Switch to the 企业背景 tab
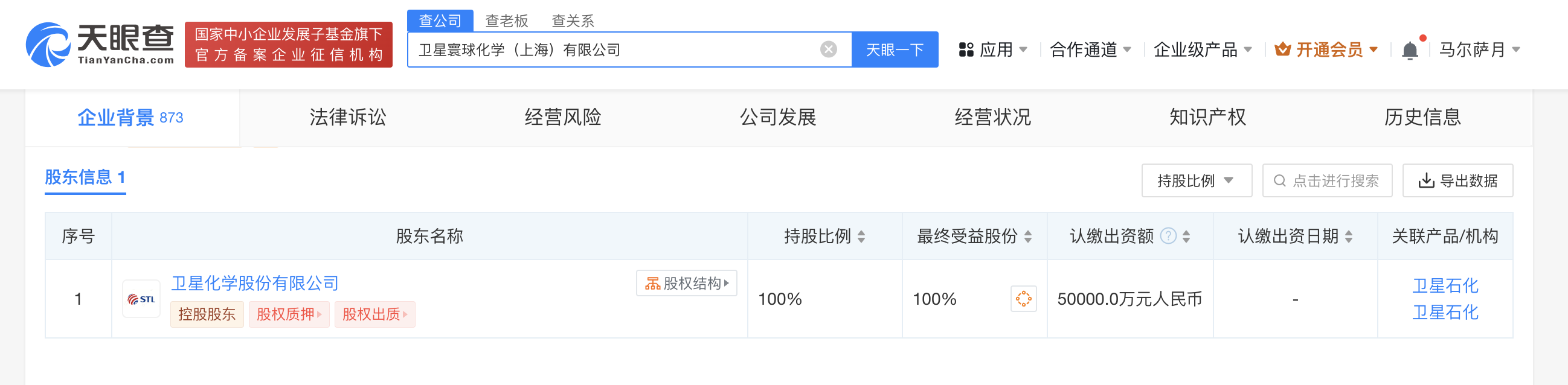 click(x=132, y=118)
